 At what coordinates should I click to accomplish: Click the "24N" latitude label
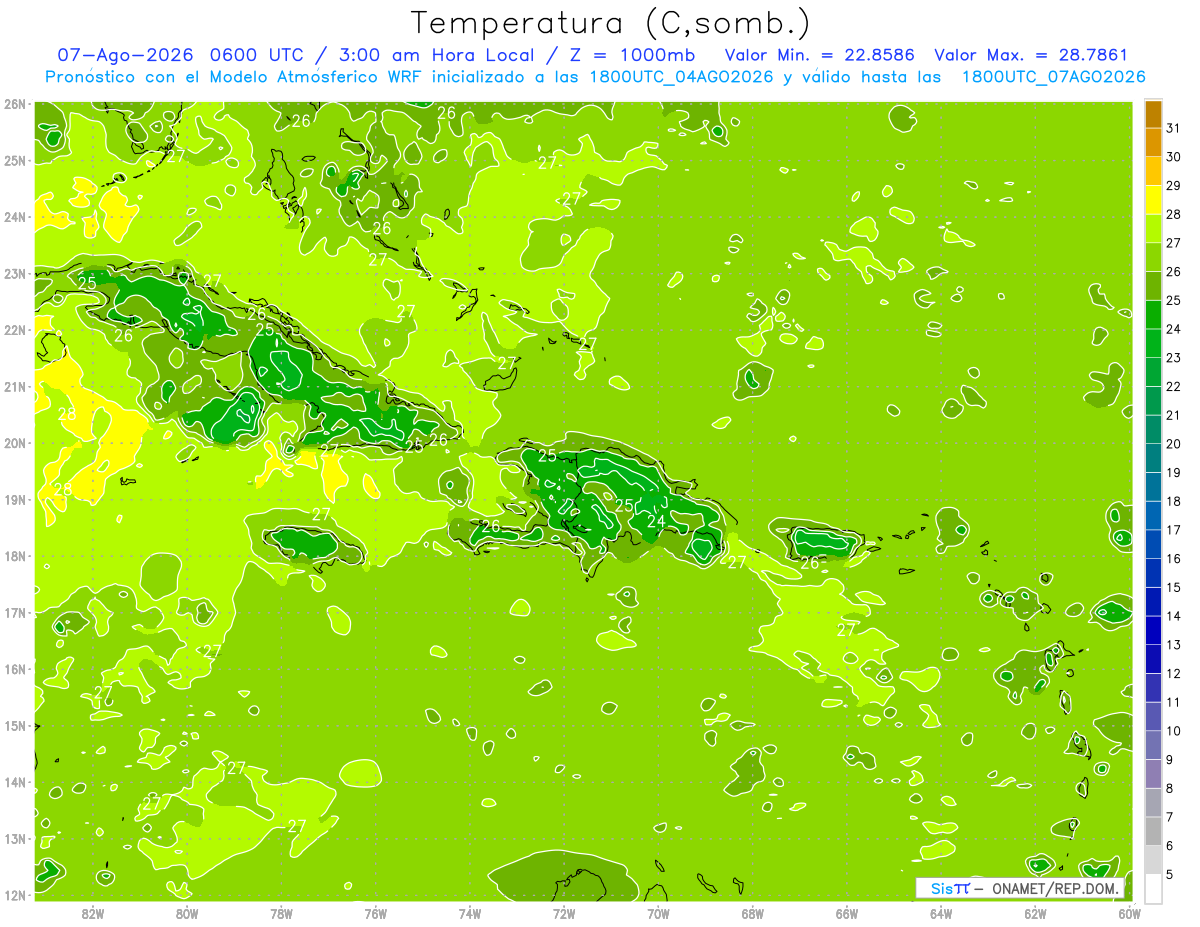point(14,217)
